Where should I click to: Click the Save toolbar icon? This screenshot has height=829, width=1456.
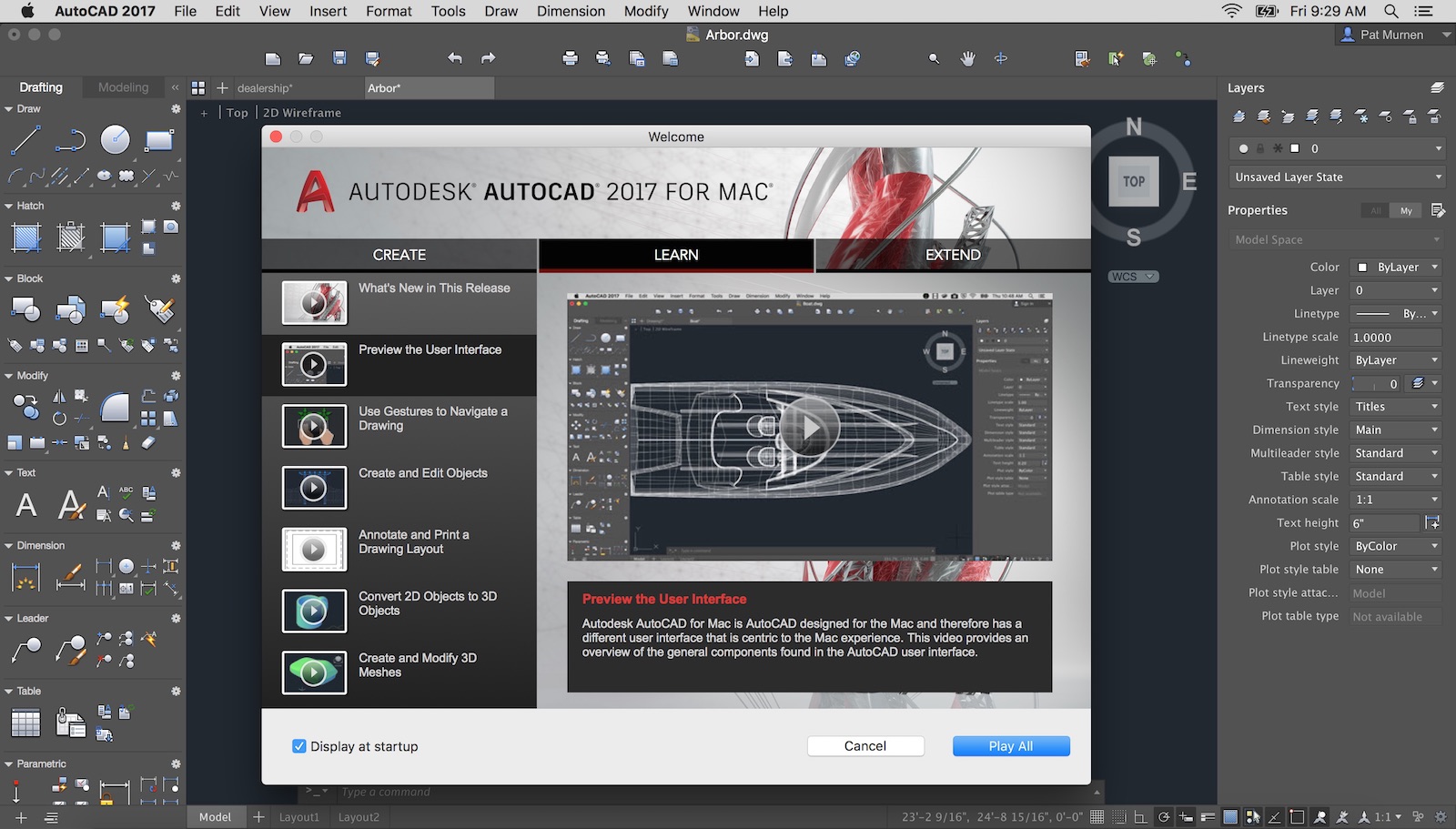(x=339, y=58)
